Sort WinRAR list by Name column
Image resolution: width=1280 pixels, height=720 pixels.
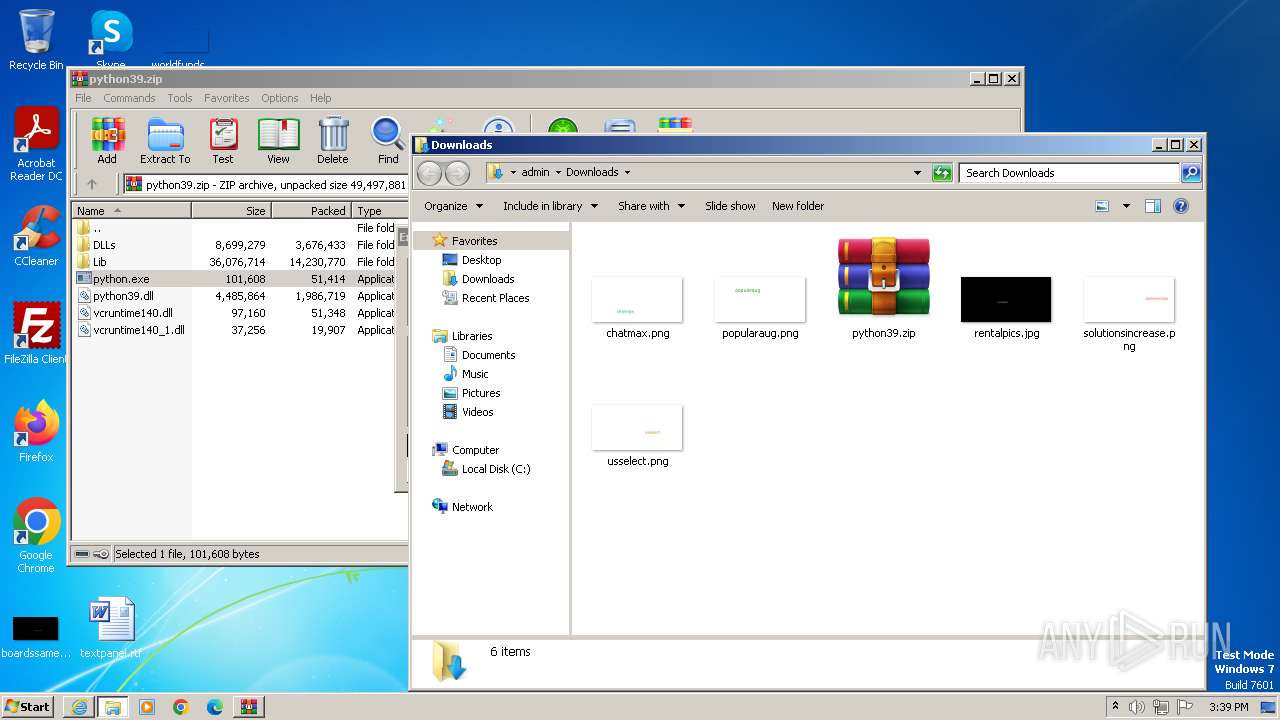(x=131, y=211)
